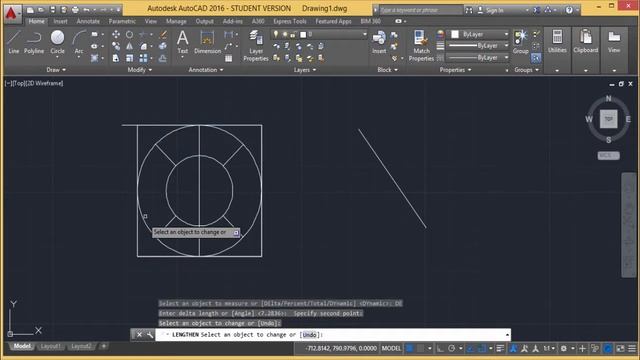Image resolution: width=640 pixels, height=360 pixels.
Task: Toggle MODEL space button in status bar
Action: click(x=391, y=348)
